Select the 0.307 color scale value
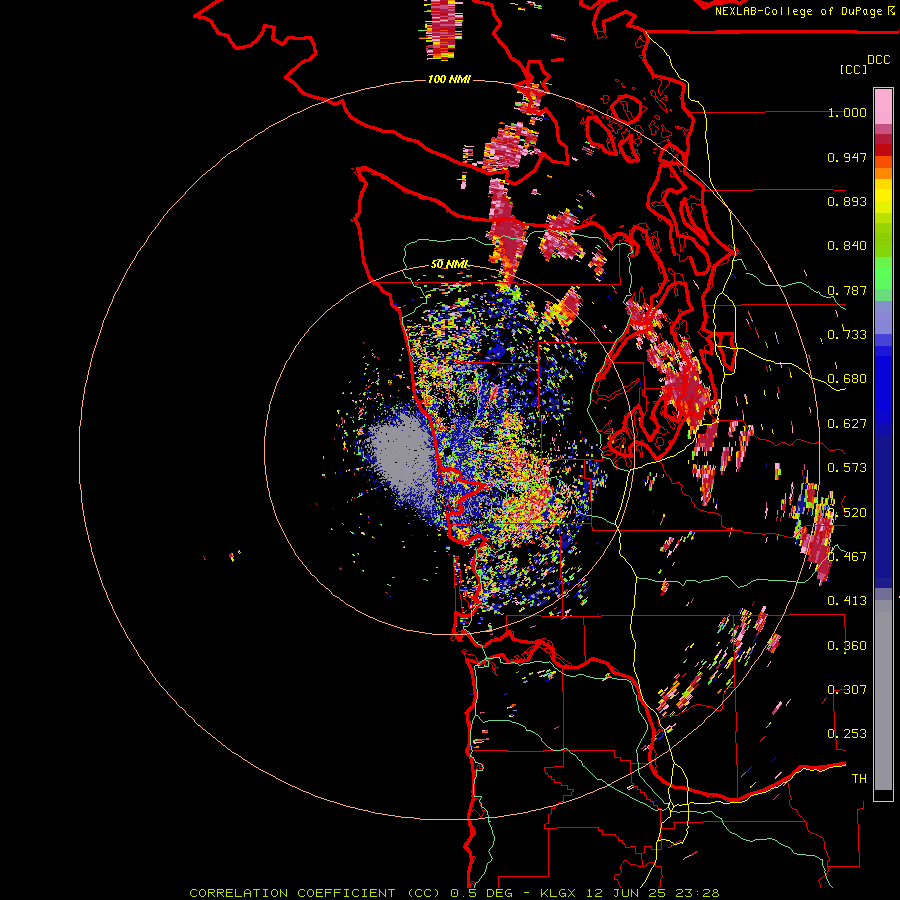This screenshot has height=900, width=900. [847, 690]
